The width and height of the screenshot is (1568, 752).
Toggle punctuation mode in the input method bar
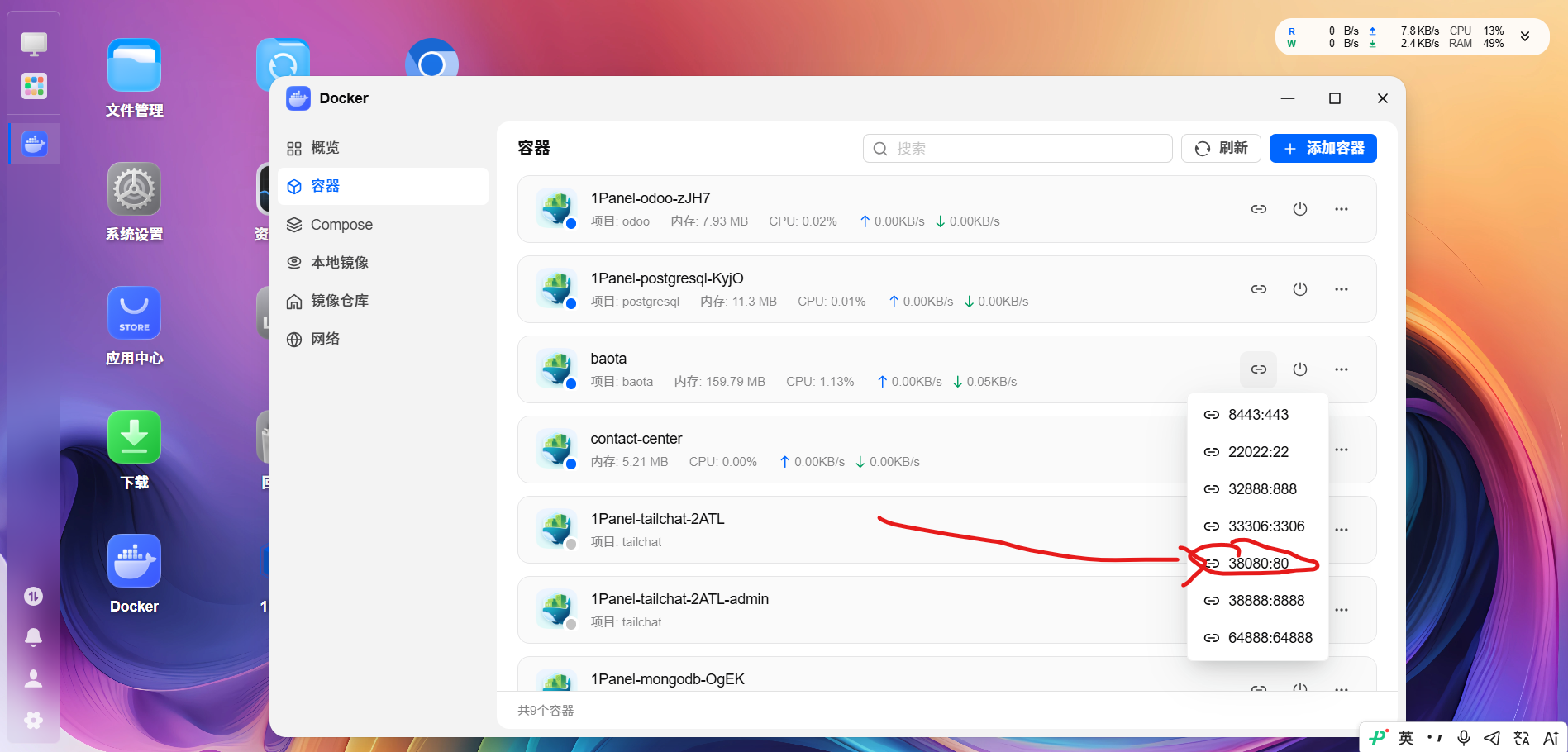click(x=1435, y=738)
